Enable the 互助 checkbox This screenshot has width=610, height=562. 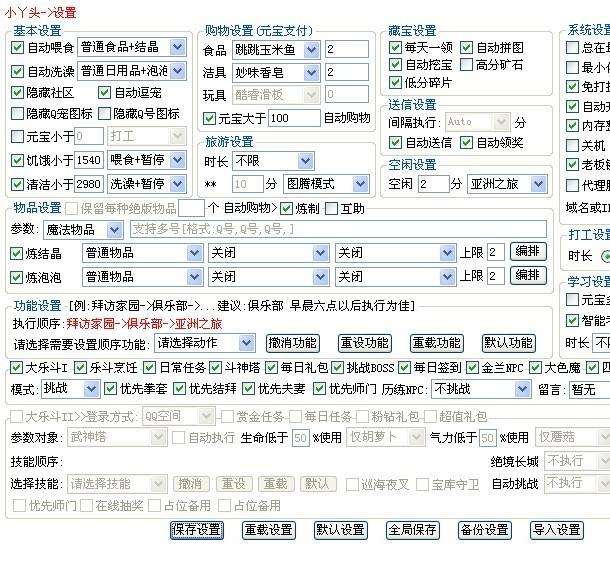pyautogui.click(x=331, y=208)
